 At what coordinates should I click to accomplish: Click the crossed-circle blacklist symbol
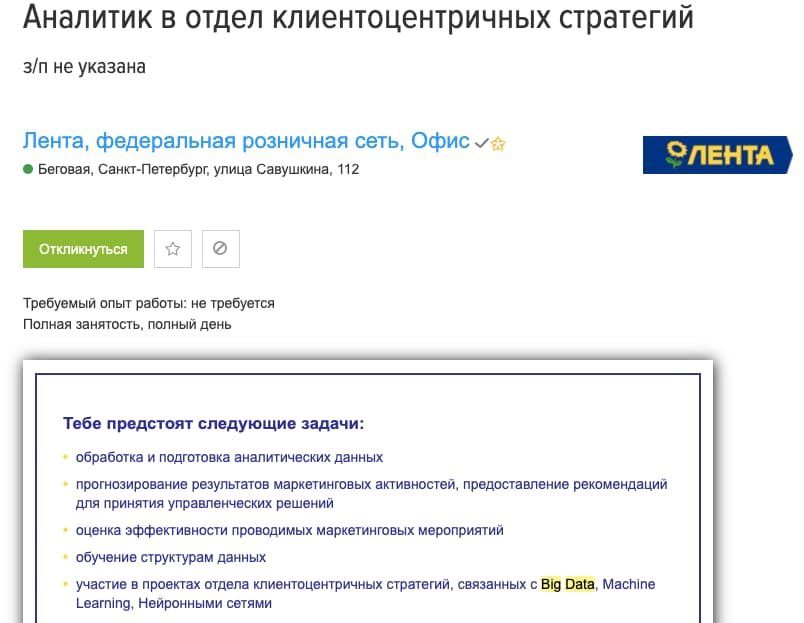point(221,248)
